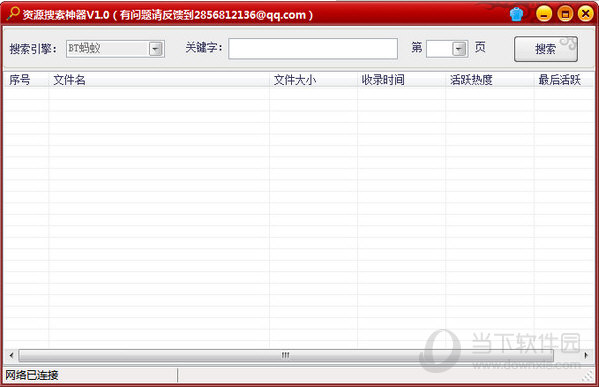Sort by 最后活跃 column header
This screenshot has height=387, width=599.
(x=564, y=80)
